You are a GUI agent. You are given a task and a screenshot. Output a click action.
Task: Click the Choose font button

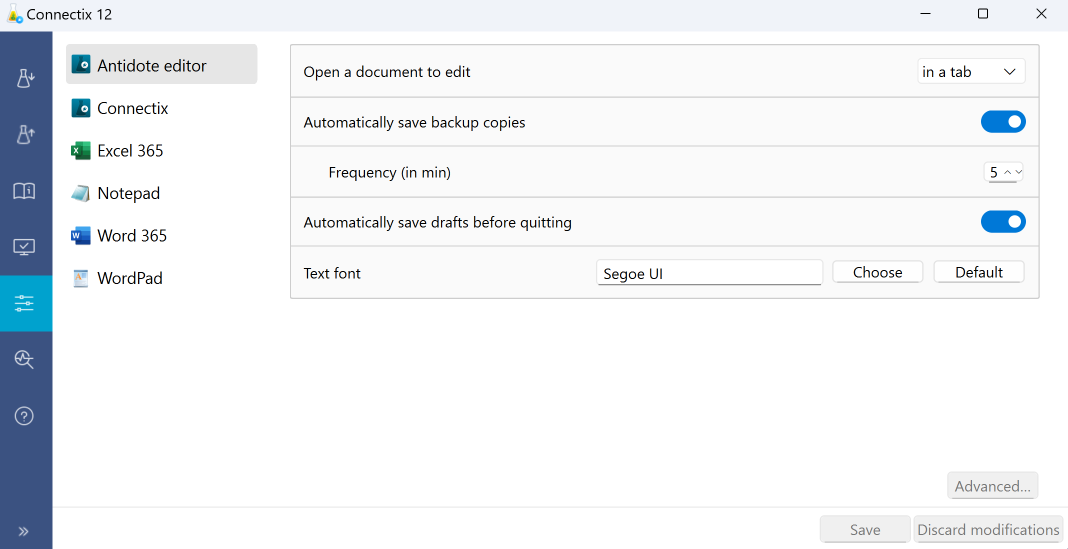[x=877, y=272]
